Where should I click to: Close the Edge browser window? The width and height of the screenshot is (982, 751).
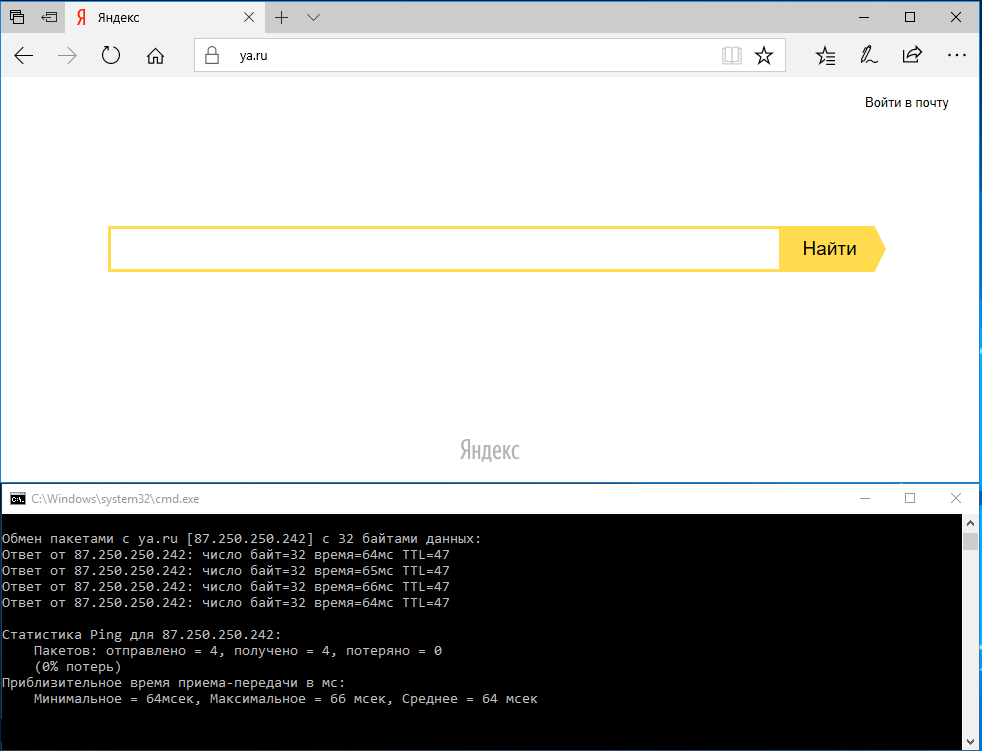click(x=956, y=18)
